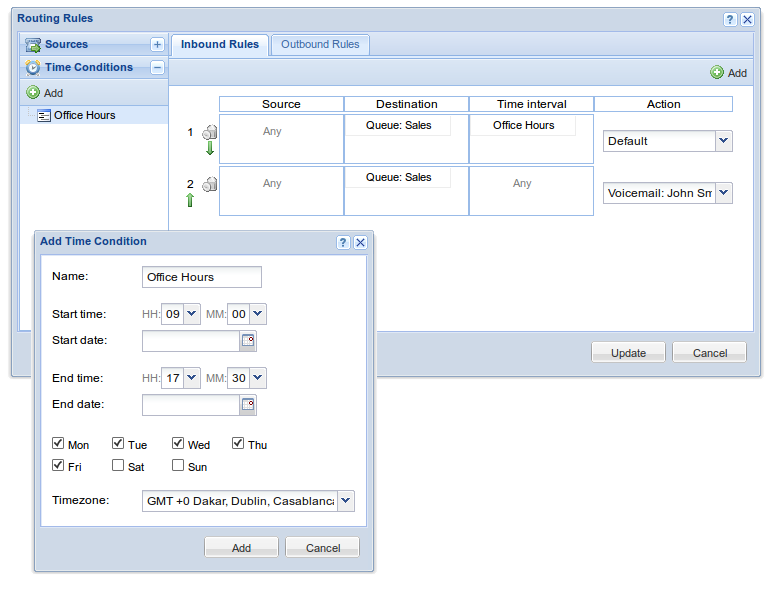Delete rule 2 using its trash icon
The height and width of the screenshot is (589, 772).
click(x=210, y=184)
